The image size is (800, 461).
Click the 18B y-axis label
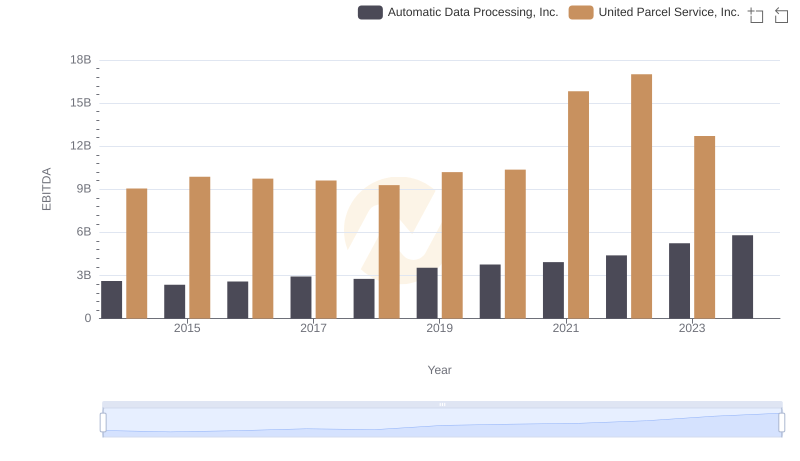81,60
